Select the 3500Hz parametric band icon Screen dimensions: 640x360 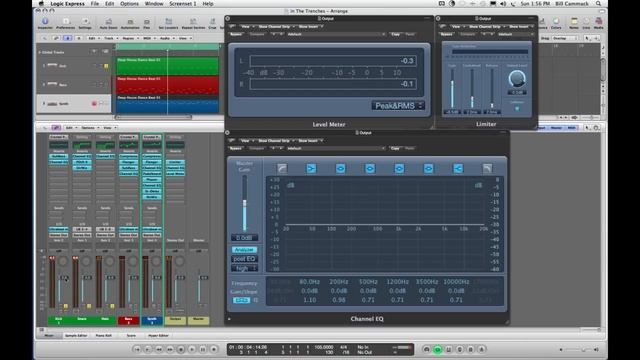pos(428,168)
